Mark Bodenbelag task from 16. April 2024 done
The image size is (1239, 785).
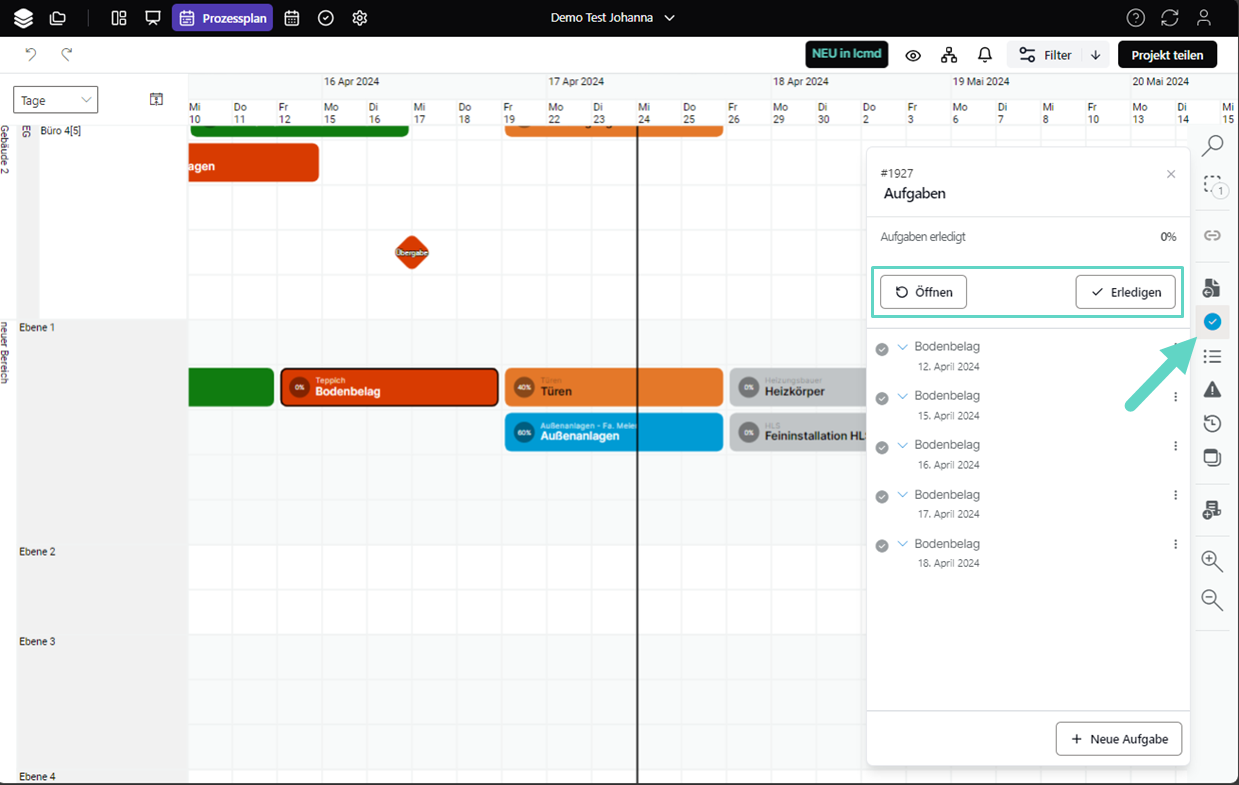(x=882, y=447)
